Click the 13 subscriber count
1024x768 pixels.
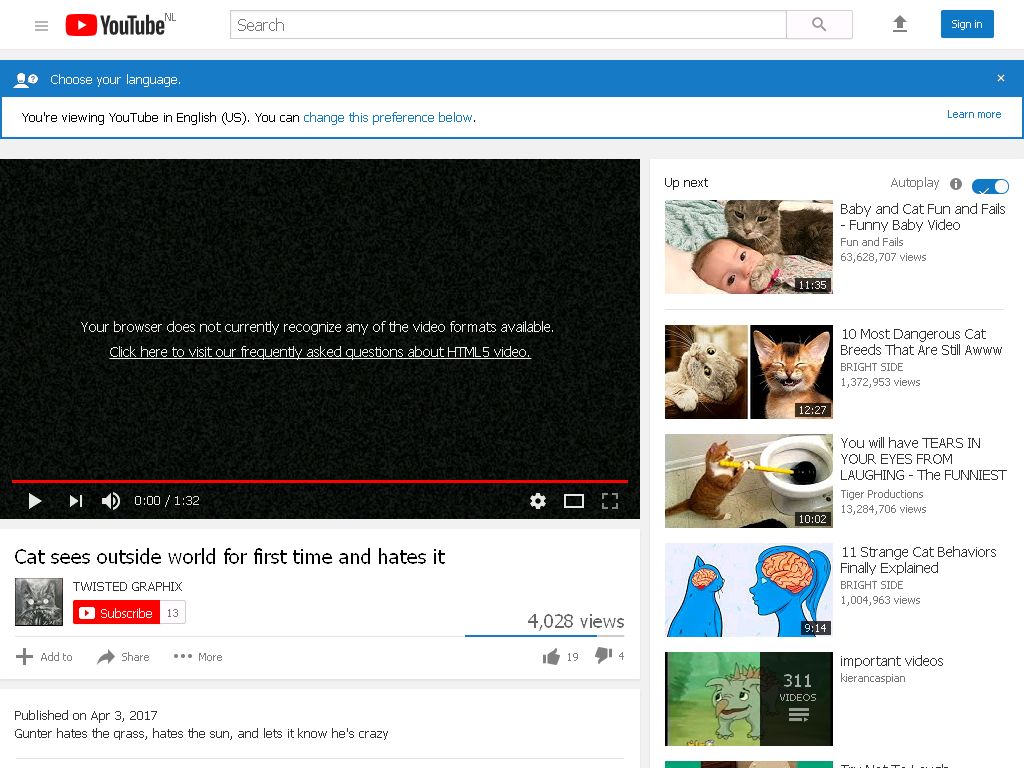tap(172, 613)
